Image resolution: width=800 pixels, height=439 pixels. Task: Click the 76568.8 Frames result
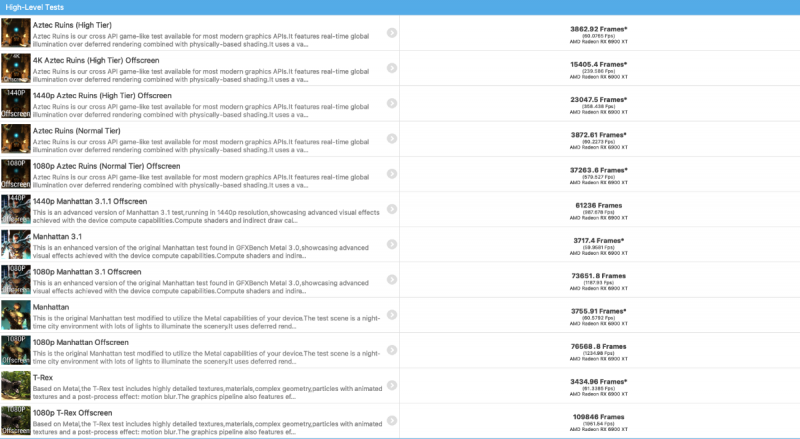598,346
